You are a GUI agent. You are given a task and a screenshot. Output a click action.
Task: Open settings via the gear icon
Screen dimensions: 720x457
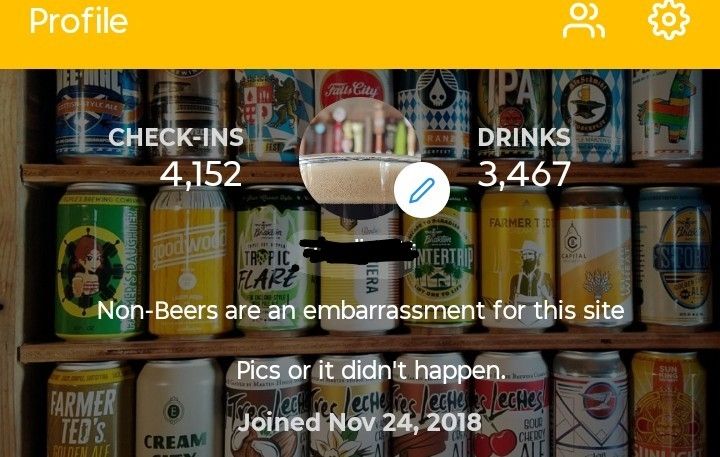669,20
